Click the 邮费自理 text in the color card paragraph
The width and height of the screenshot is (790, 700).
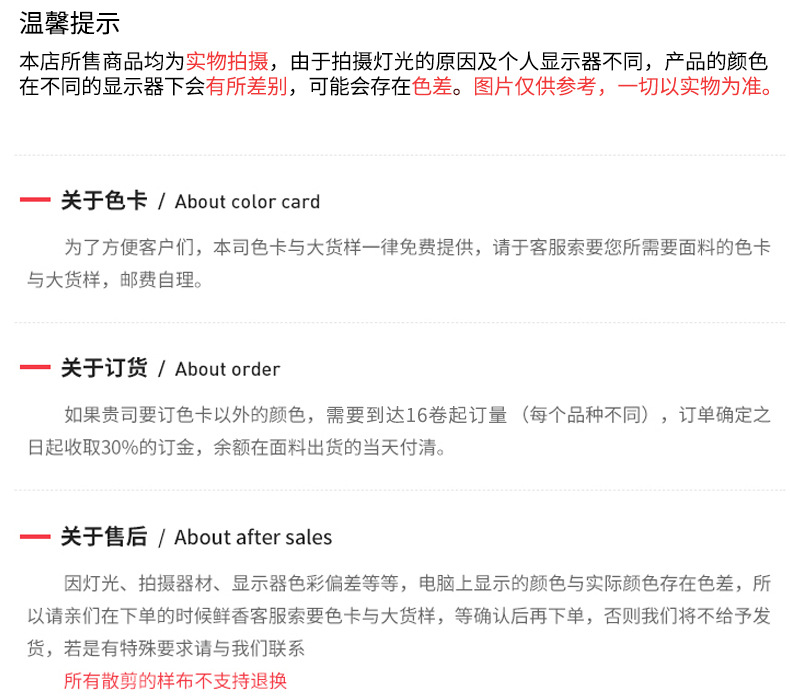[162, 279]
